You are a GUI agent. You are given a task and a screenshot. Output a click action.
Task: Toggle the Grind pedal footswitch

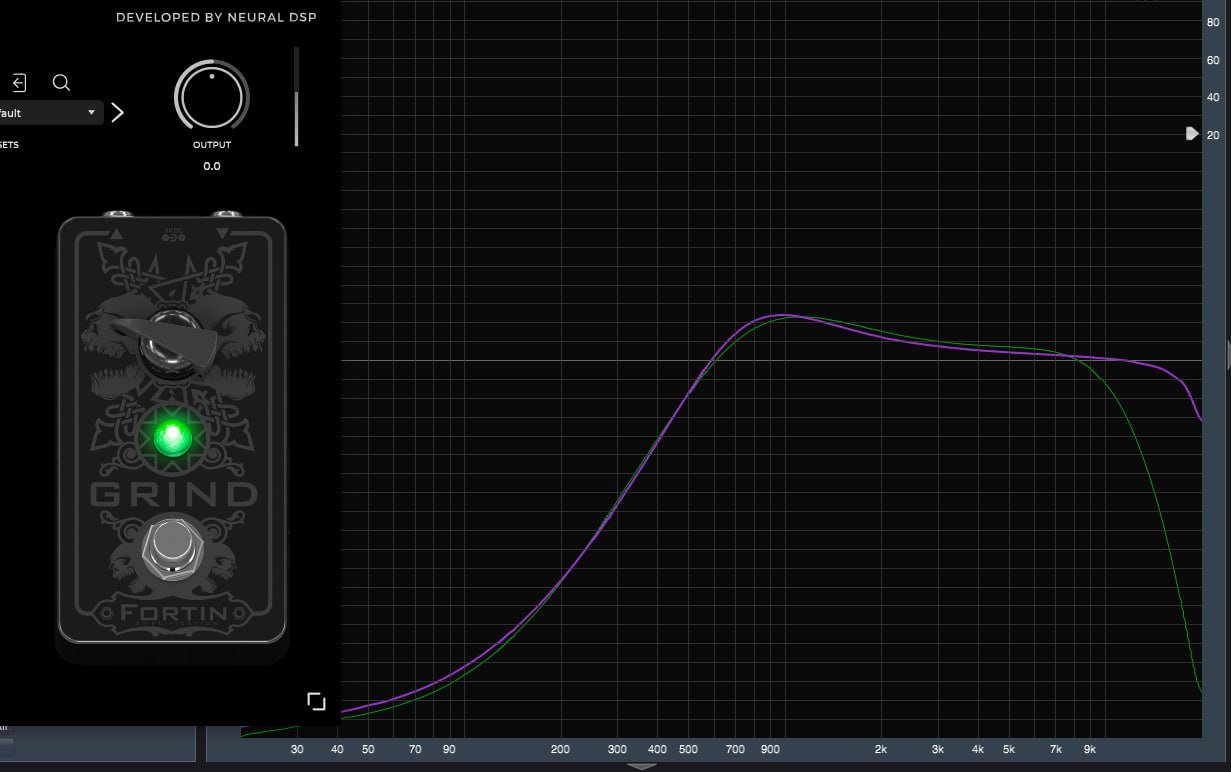pos(172,548)
